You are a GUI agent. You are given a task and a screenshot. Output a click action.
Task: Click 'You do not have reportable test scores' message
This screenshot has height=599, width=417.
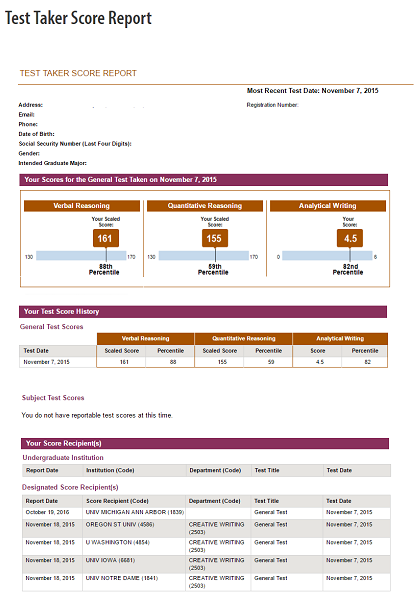[97, 415]
